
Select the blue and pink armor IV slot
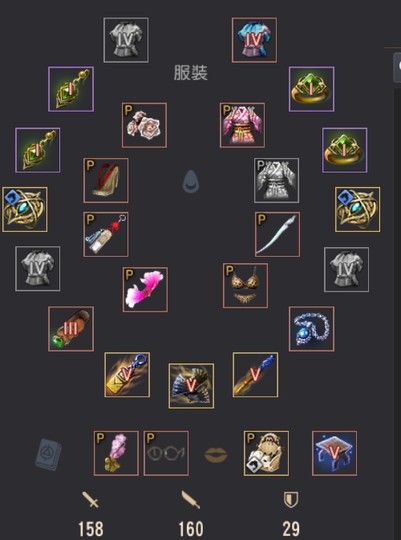click(254, 40)
